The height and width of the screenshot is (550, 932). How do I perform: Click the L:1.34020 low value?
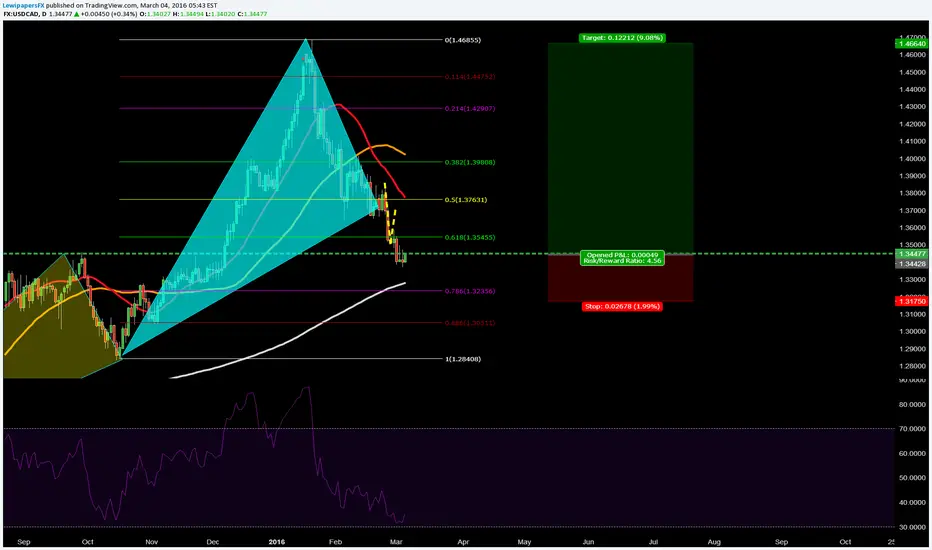219,14
